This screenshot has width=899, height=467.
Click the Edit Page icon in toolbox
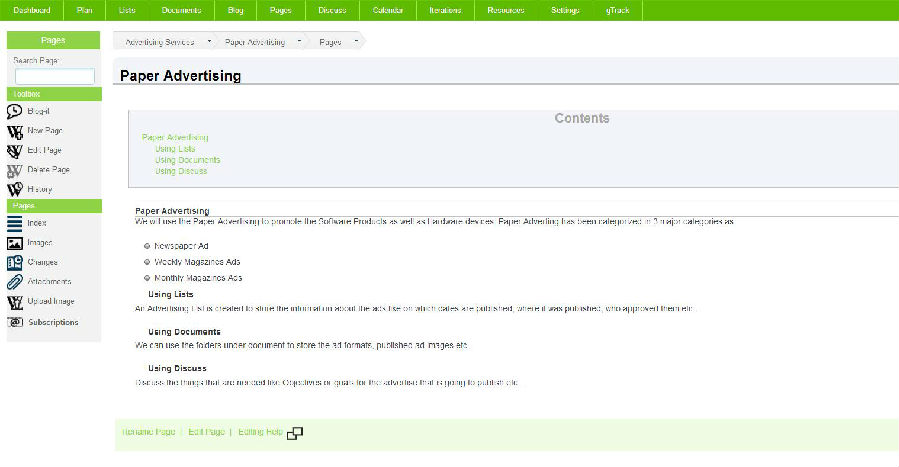tap(15, 151)
